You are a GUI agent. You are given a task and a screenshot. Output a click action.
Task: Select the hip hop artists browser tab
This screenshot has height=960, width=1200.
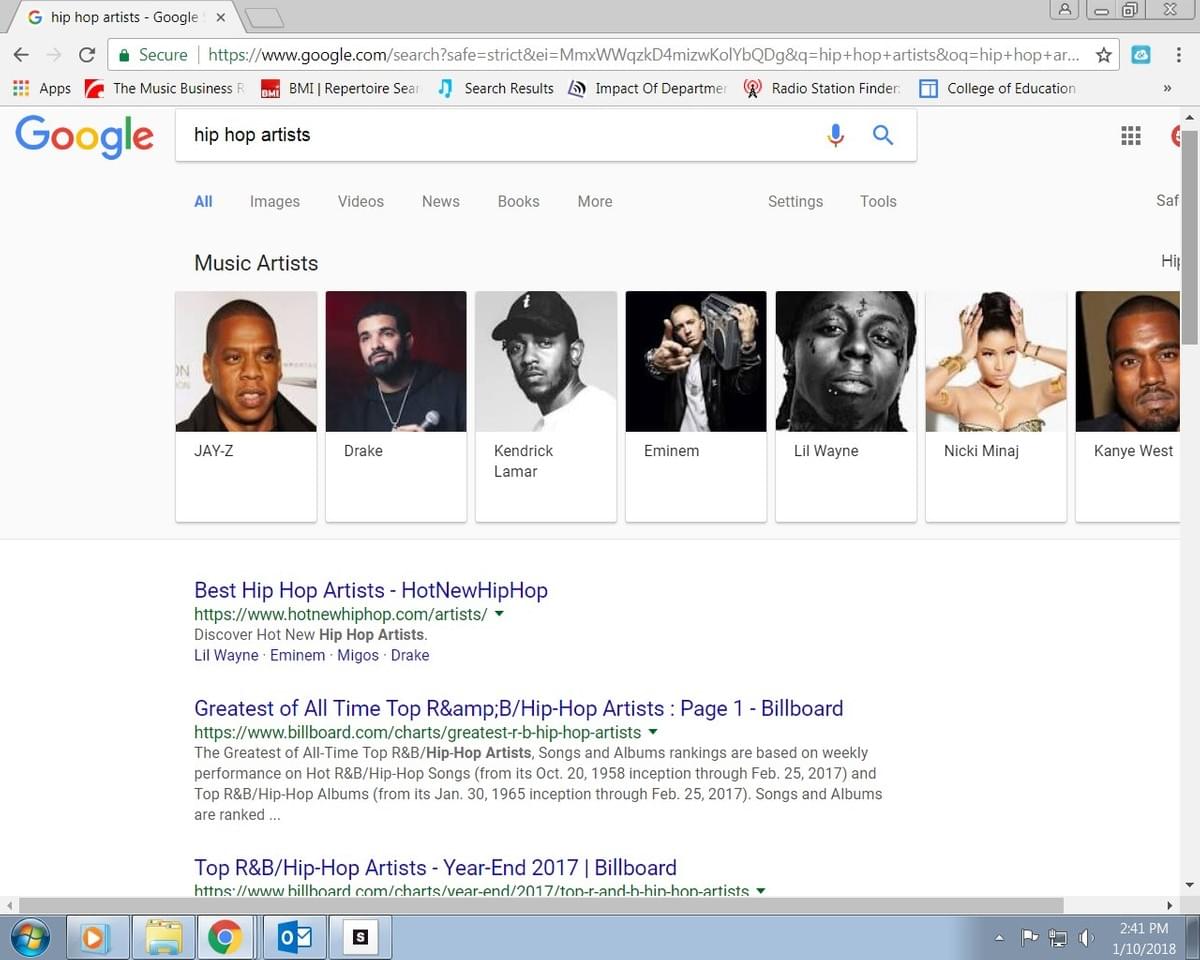125,17
